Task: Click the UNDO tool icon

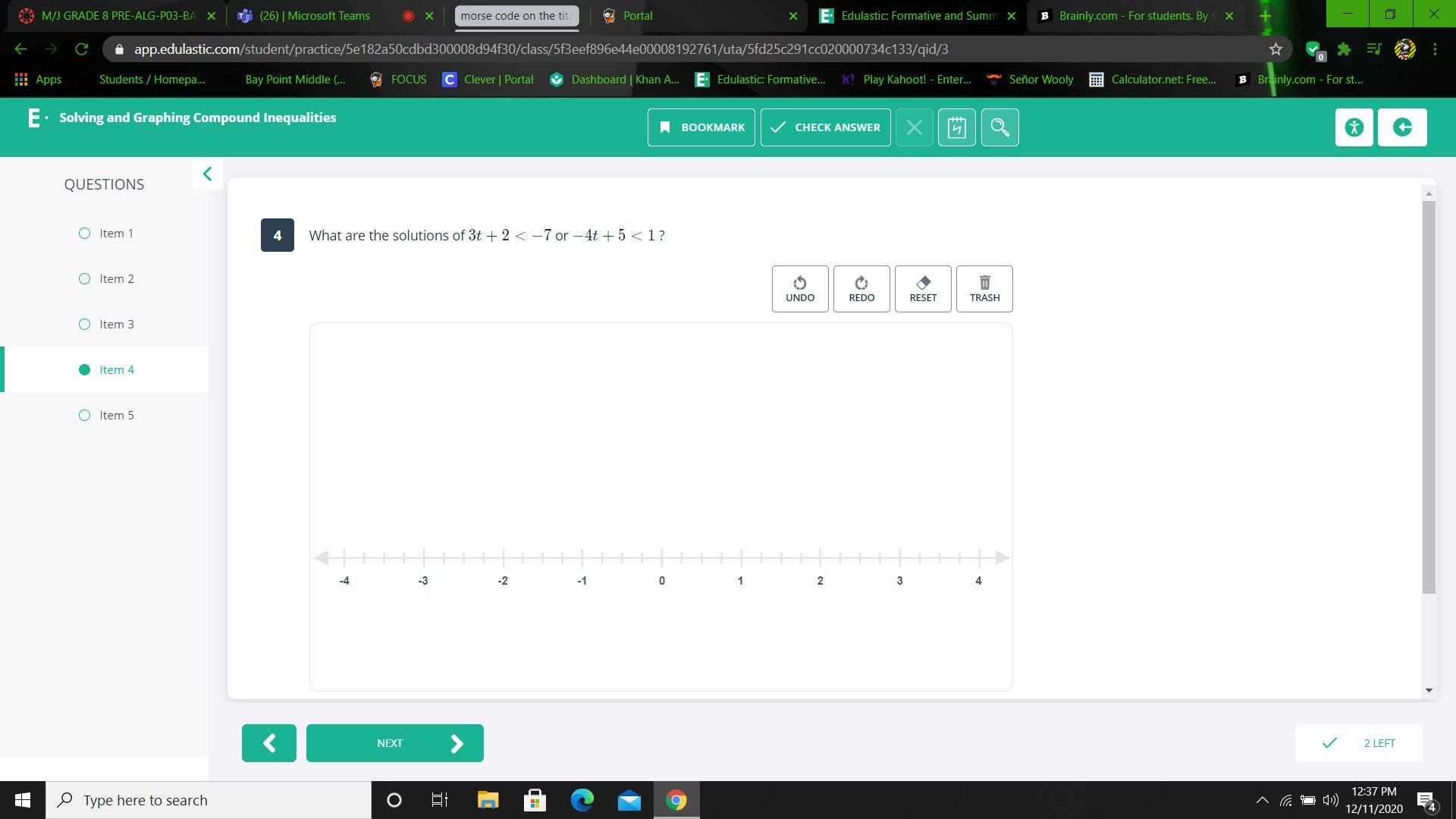Action: [799, 283]
